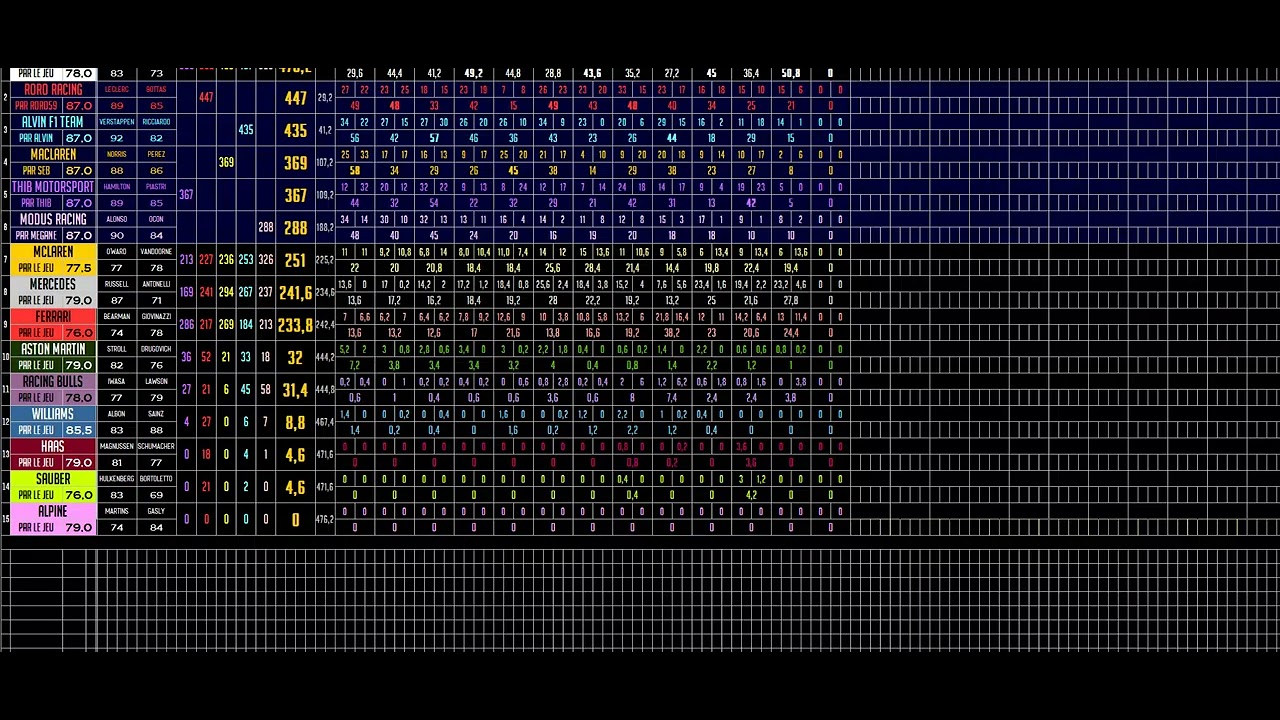Select the WILLIAMS team cell
This screenshot has width=1280, height=720.
click(53, 414)
